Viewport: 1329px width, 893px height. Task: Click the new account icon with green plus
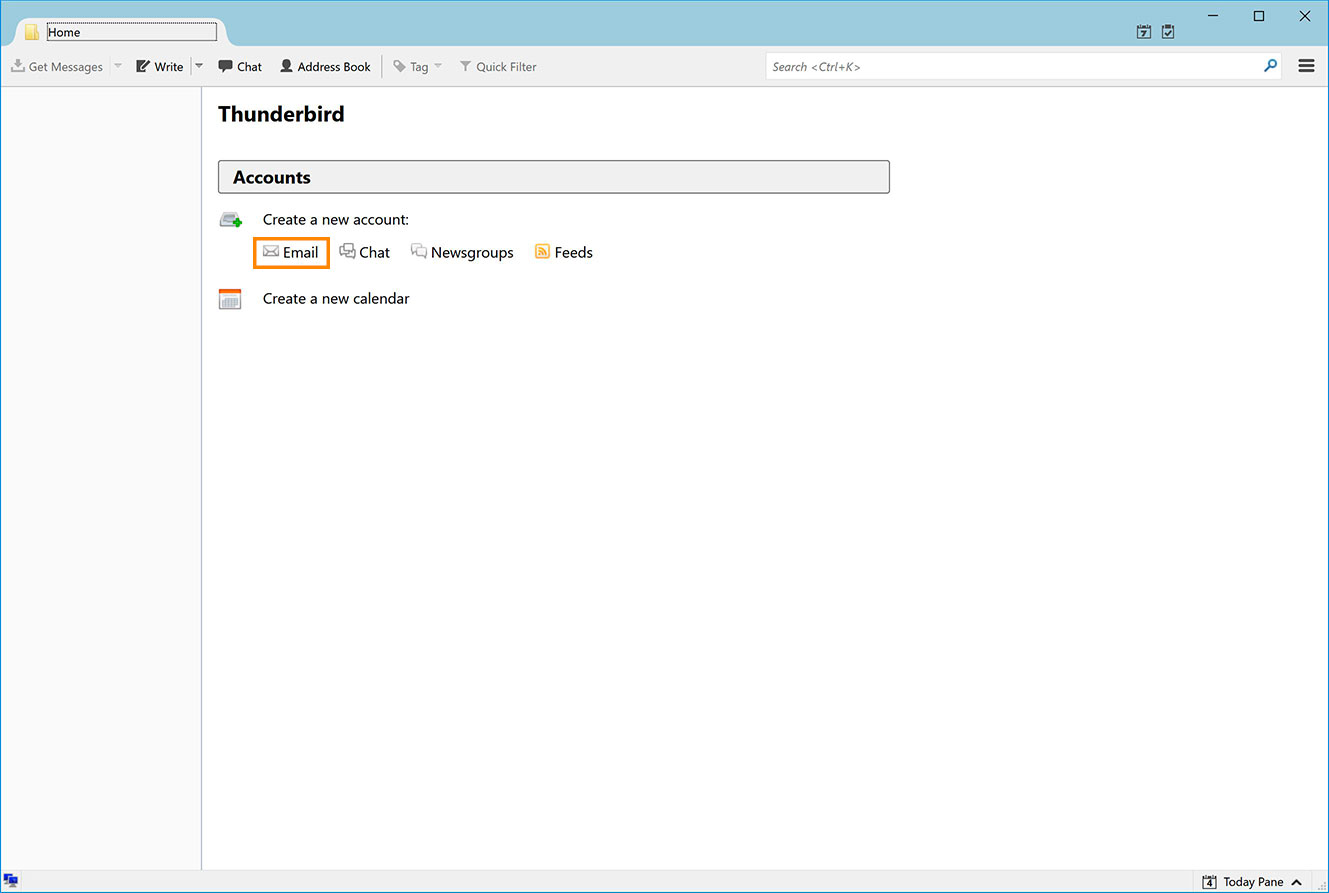tap(231, 220)
